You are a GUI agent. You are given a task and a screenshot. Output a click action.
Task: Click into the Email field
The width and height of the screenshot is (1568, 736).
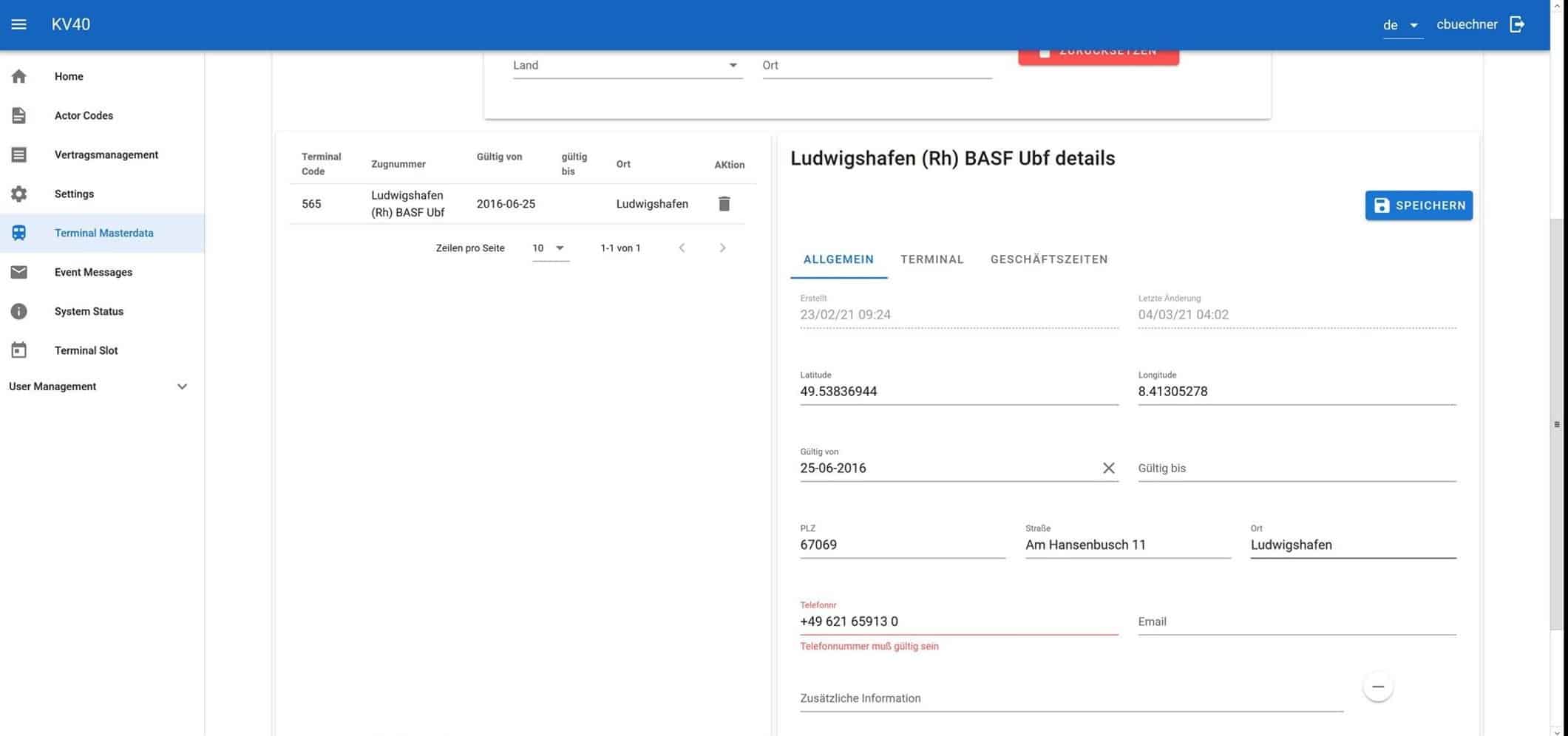click(x=1296, y=621)
